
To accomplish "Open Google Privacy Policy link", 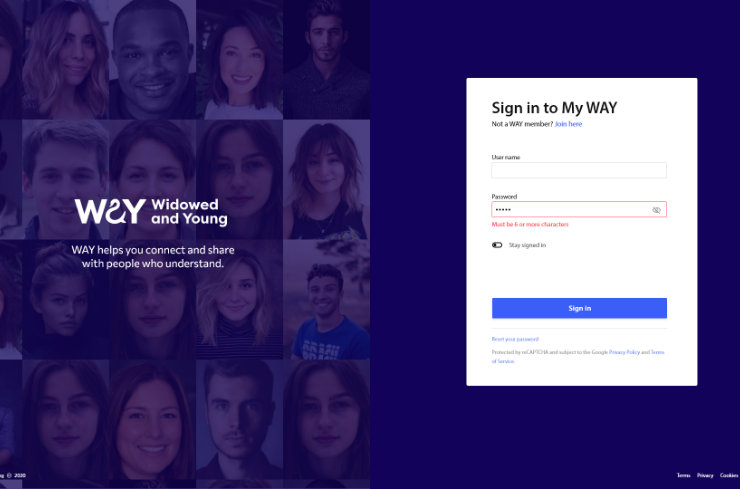I will coord(624,352).
